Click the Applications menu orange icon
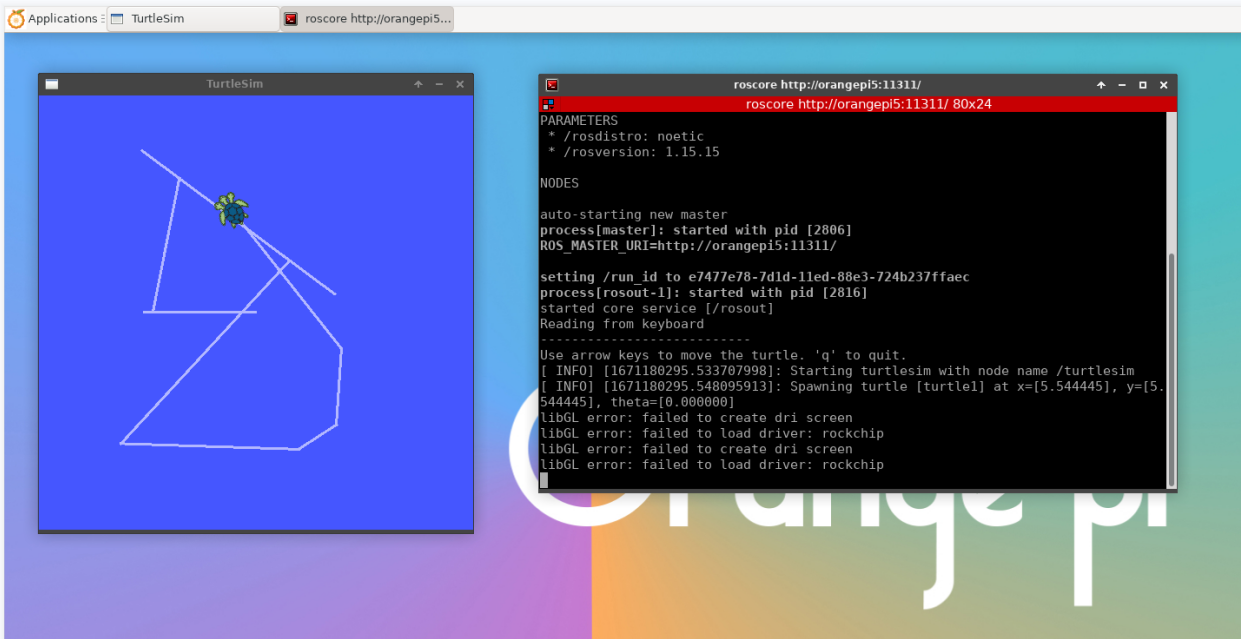Viewport: 1241px width, 639px height. (x=16, y=18)
